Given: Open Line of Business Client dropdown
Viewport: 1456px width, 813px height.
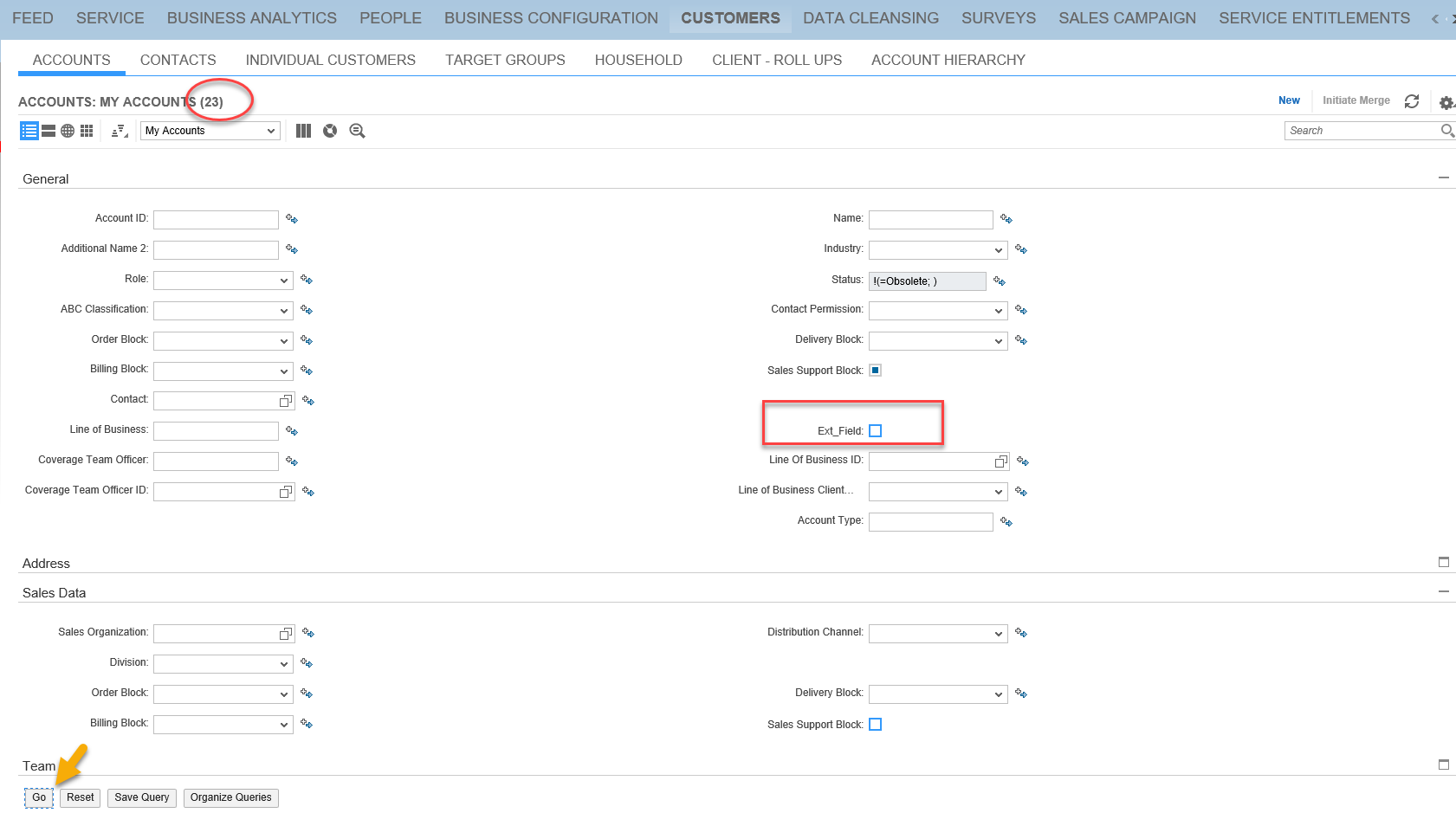Looking at the screenshot, I should (x=938, y=492).
